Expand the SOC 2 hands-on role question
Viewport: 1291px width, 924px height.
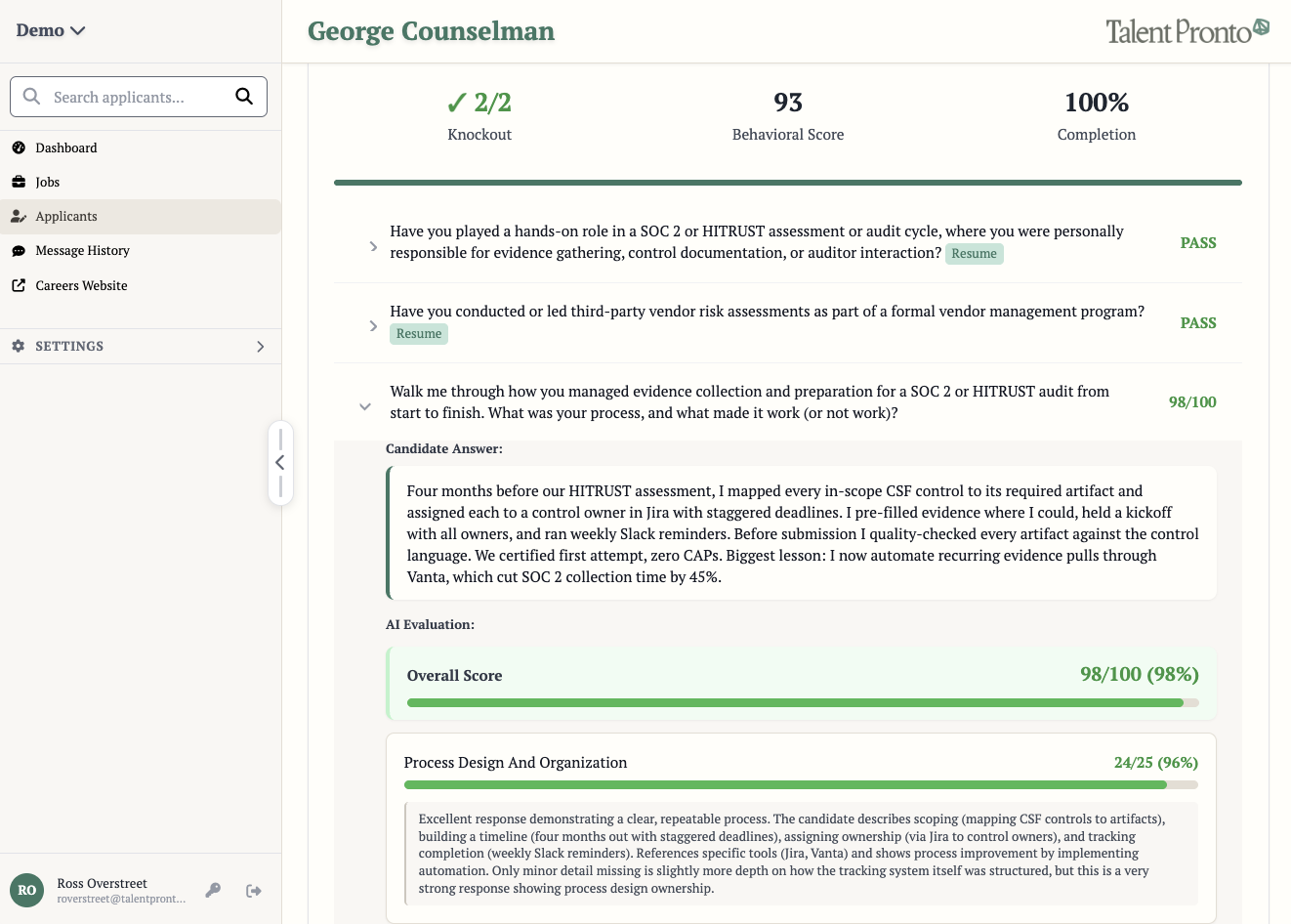(x=373, y=247)
